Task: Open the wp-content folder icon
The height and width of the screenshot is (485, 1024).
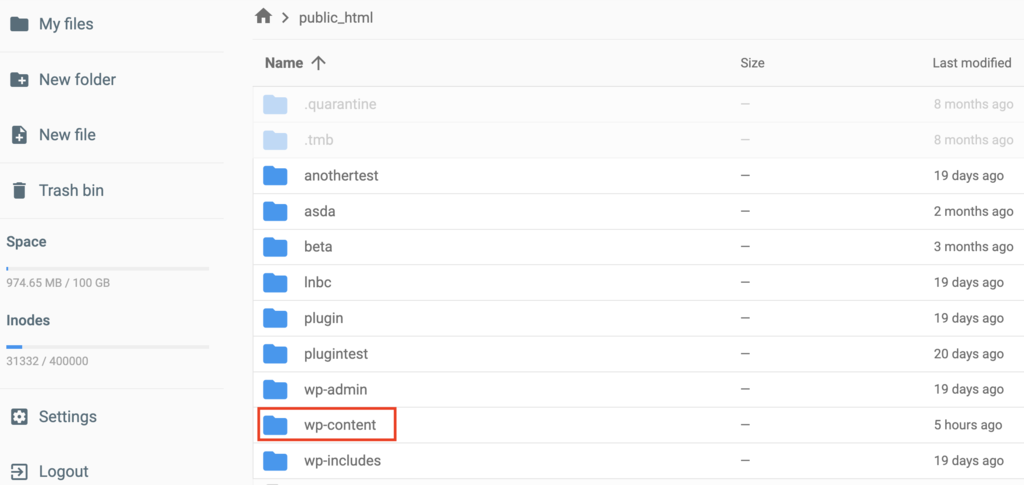Action: click(275, 425)
